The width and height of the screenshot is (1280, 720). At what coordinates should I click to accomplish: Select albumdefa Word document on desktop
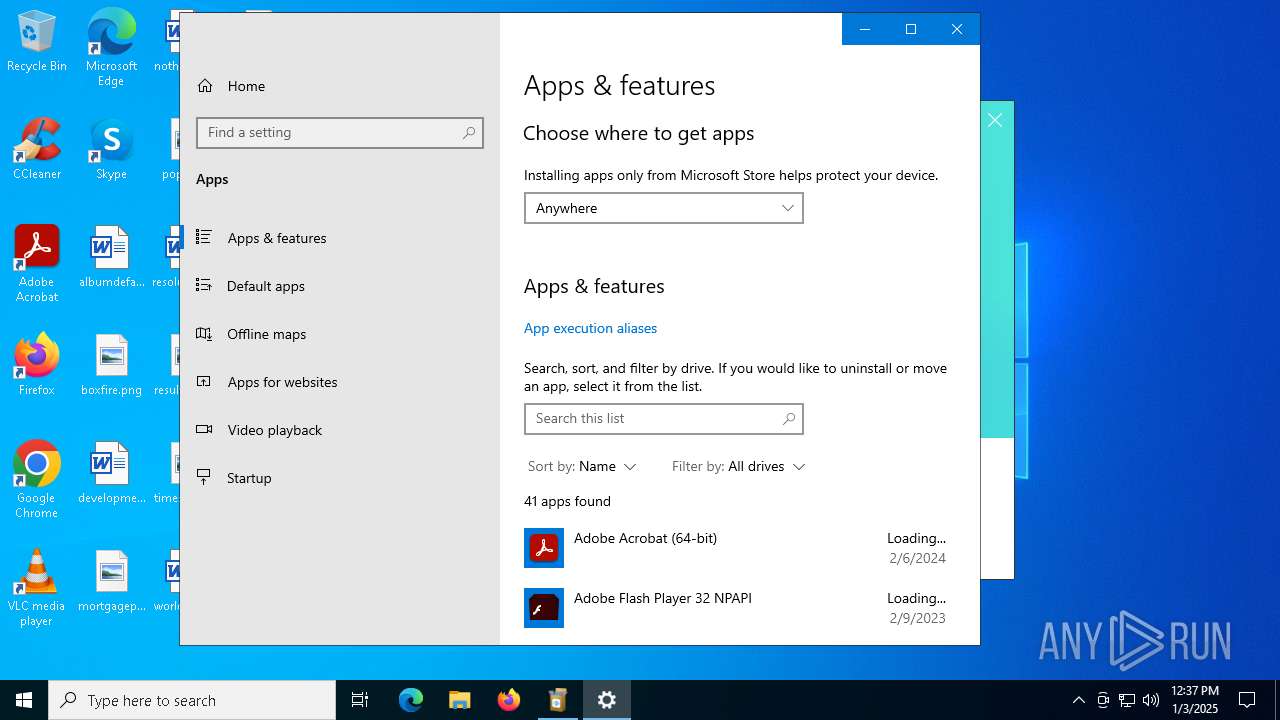point(111,257)
